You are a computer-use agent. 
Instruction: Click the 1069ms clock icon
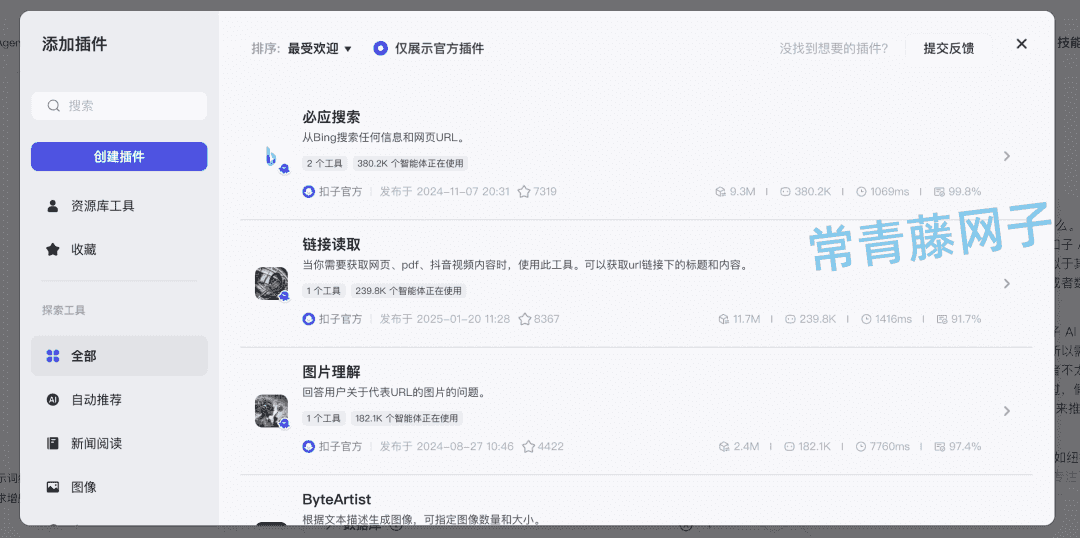pyautogui.click(x=861, y=192)
